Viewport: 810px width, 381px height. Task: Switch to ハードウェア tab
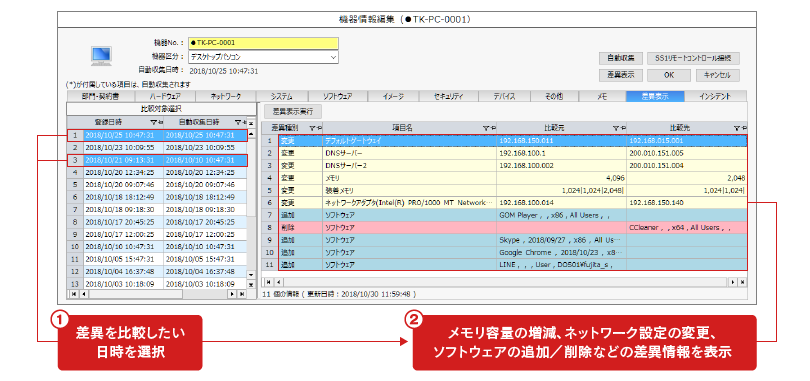point(165,97)
